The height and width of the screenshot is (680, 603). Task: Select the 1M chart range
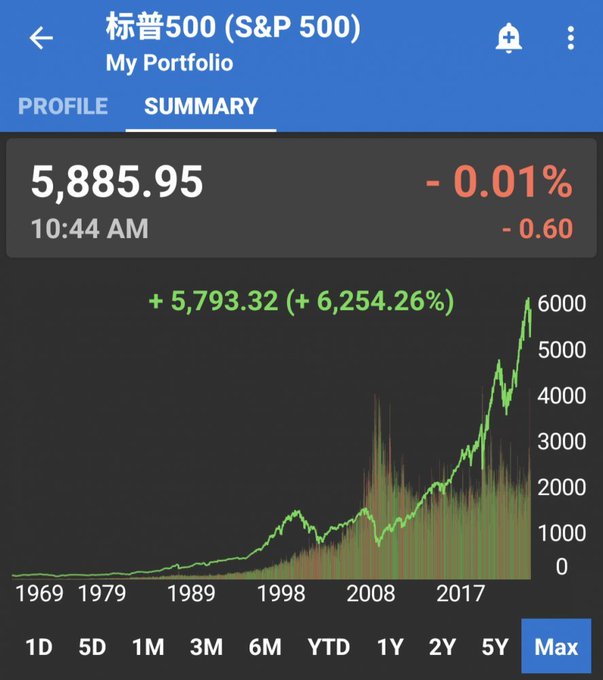click(148, 647)
